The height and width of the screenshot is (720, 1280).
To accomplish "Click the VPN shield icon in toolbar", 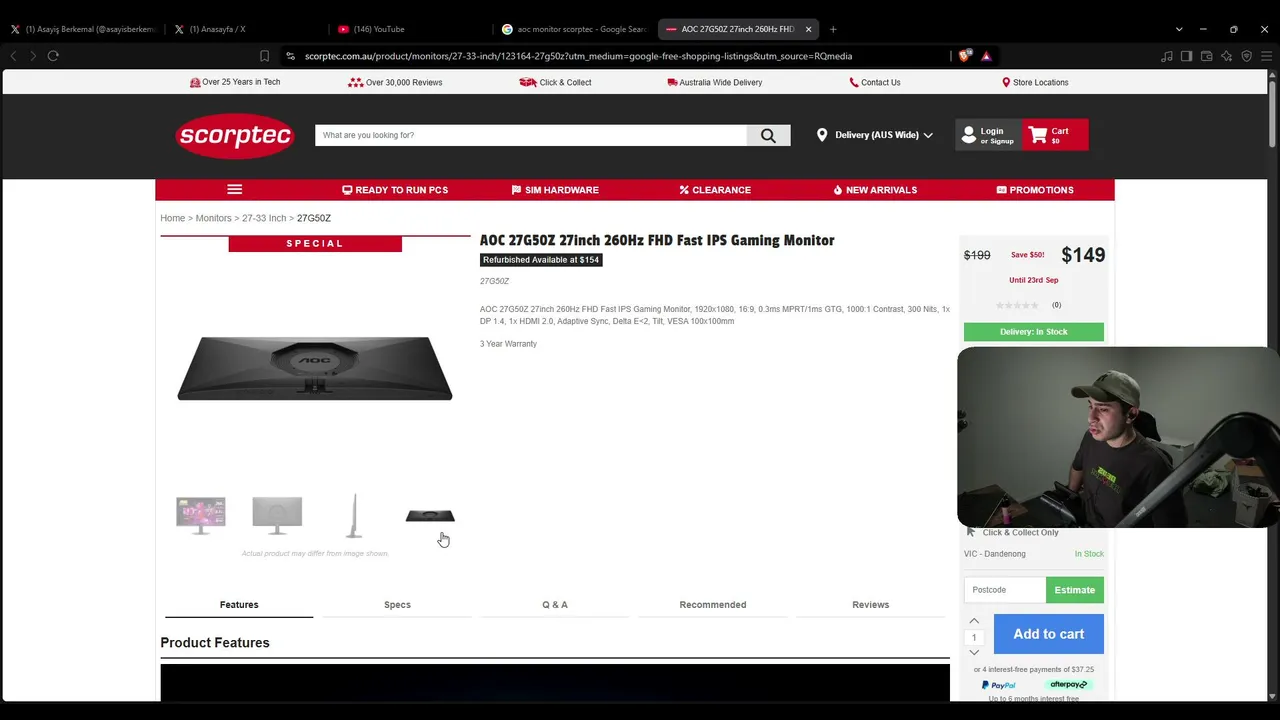I will (1246, 56).
